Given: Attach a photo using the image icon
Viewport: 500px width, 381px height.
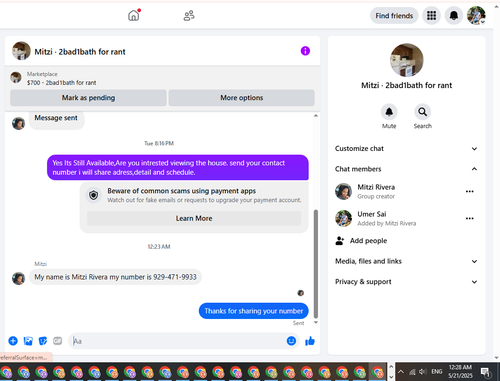Looking at the screenshot, I should tap(28, 341).
